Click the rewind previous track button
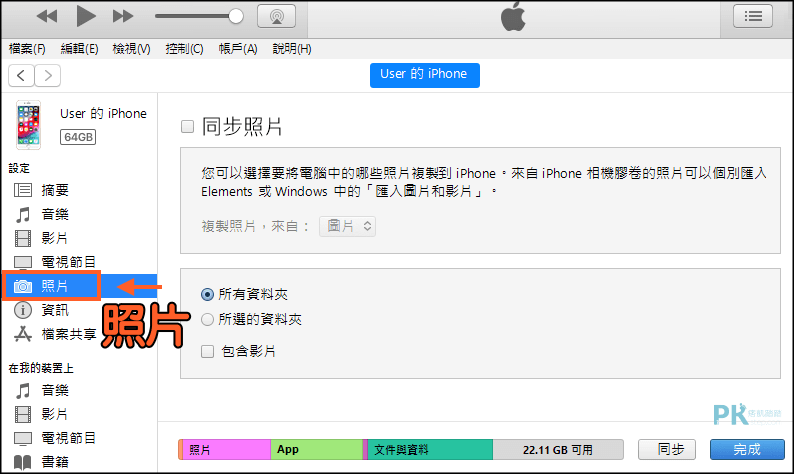The height and width of the screenshot is (474, 794). pos(47,16)
